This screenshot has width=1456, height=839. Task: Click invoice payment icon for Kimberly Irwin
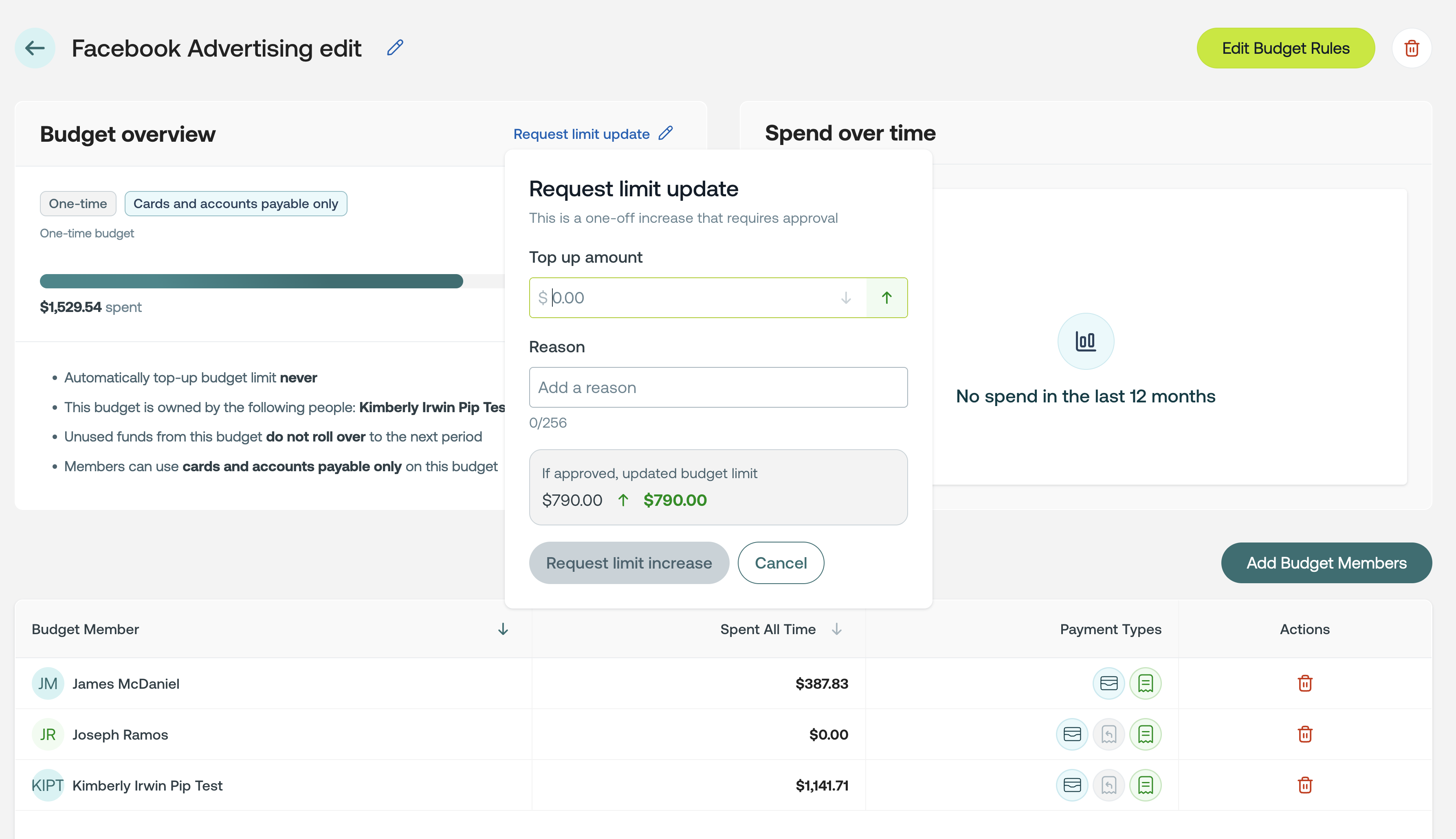(x=1145, y=785)
